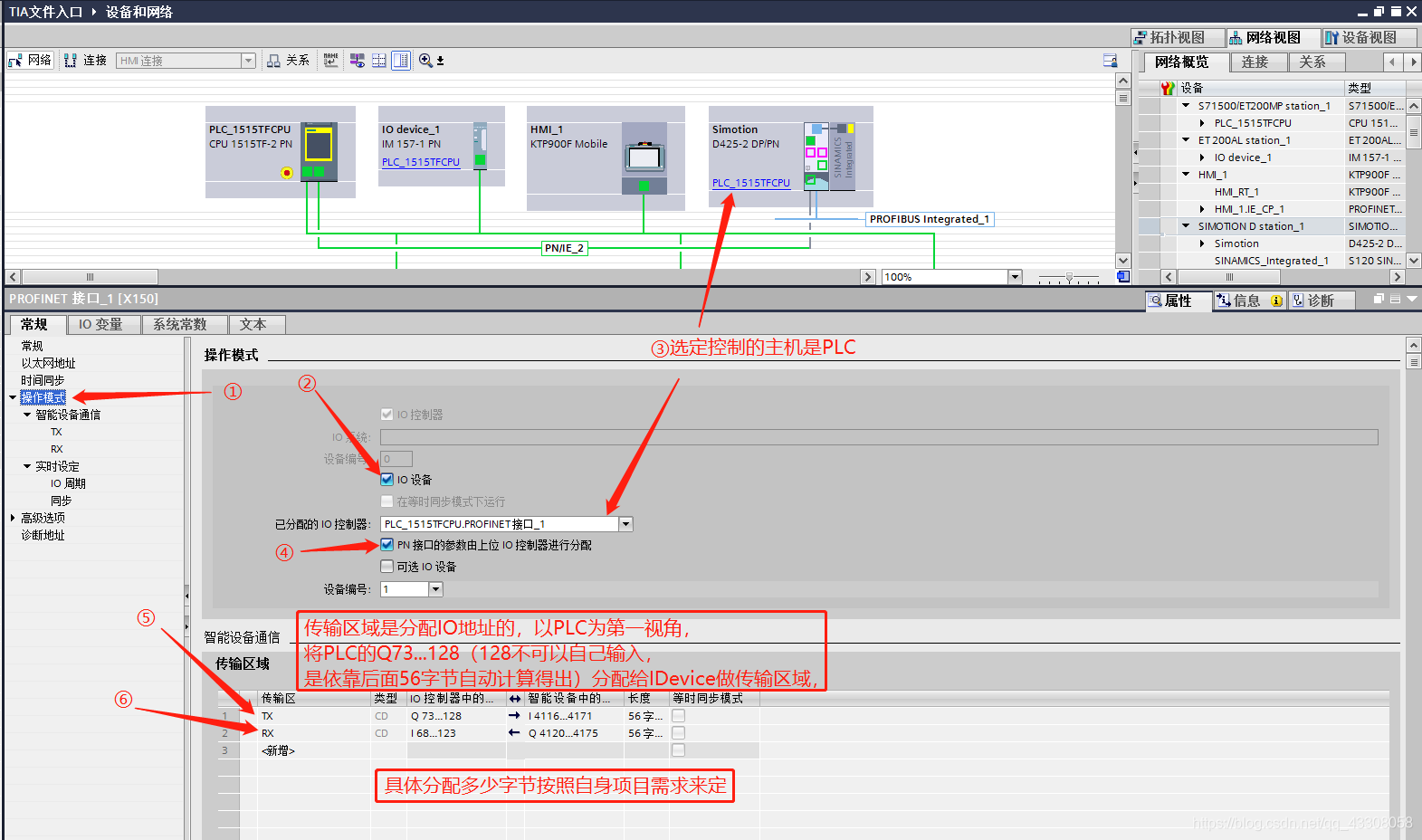Collapse the 操作模式 navigation node
This screenshot has height=840, width=1422.
[13, 397]
